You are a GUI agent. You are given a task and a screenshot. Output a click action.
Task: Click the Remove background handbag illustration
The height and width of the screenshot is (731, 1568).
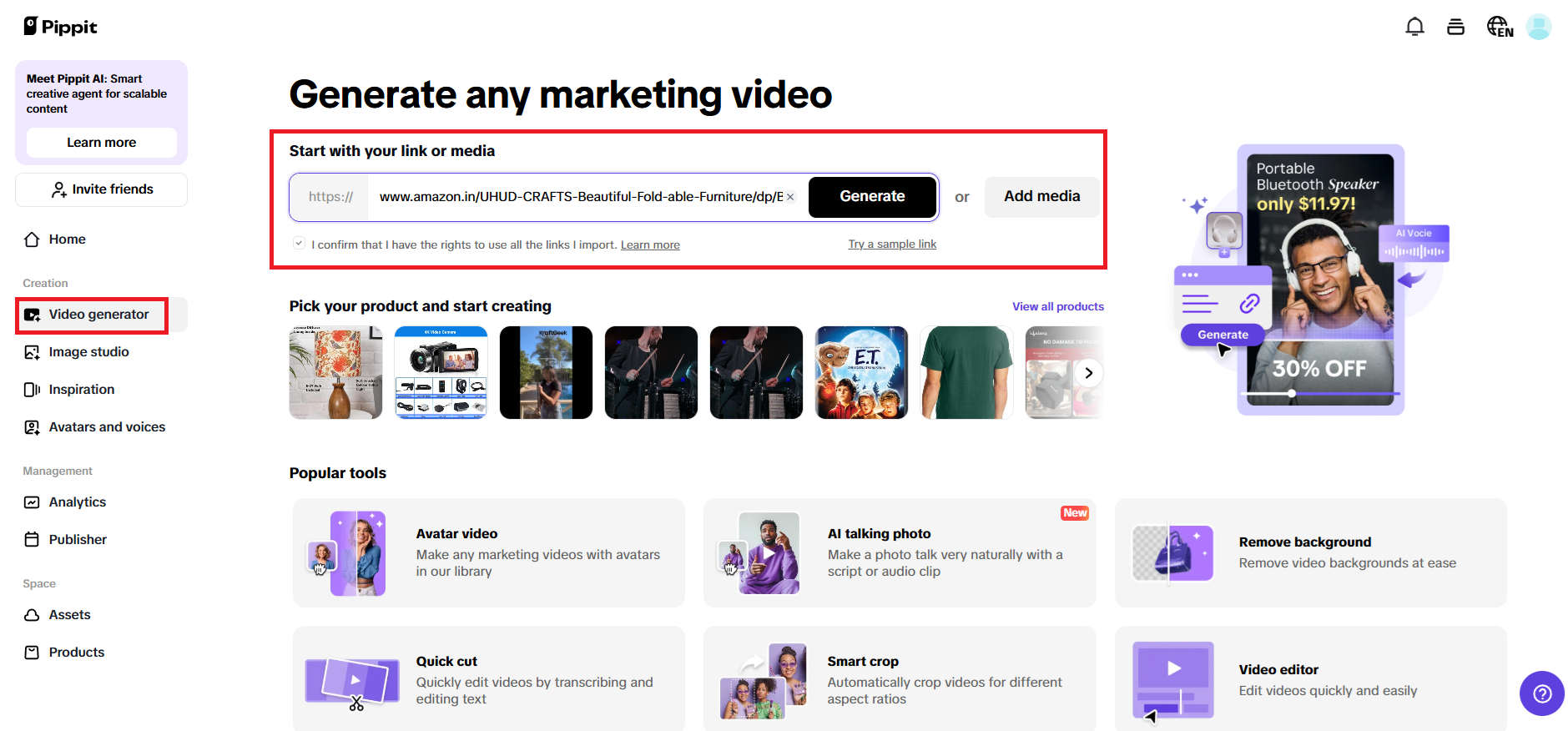click(x=1172, y=552)
